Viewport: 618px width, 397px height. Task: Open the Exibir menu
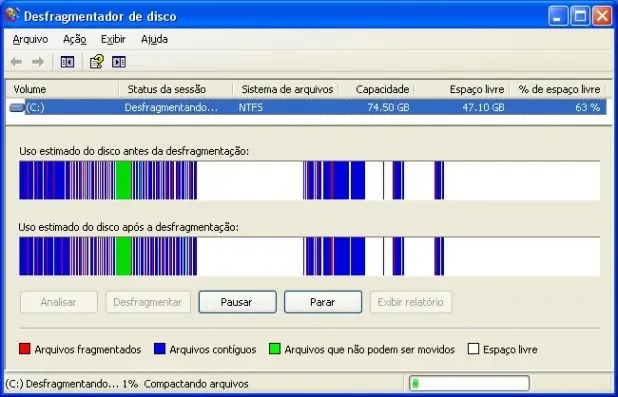[113, 39]
